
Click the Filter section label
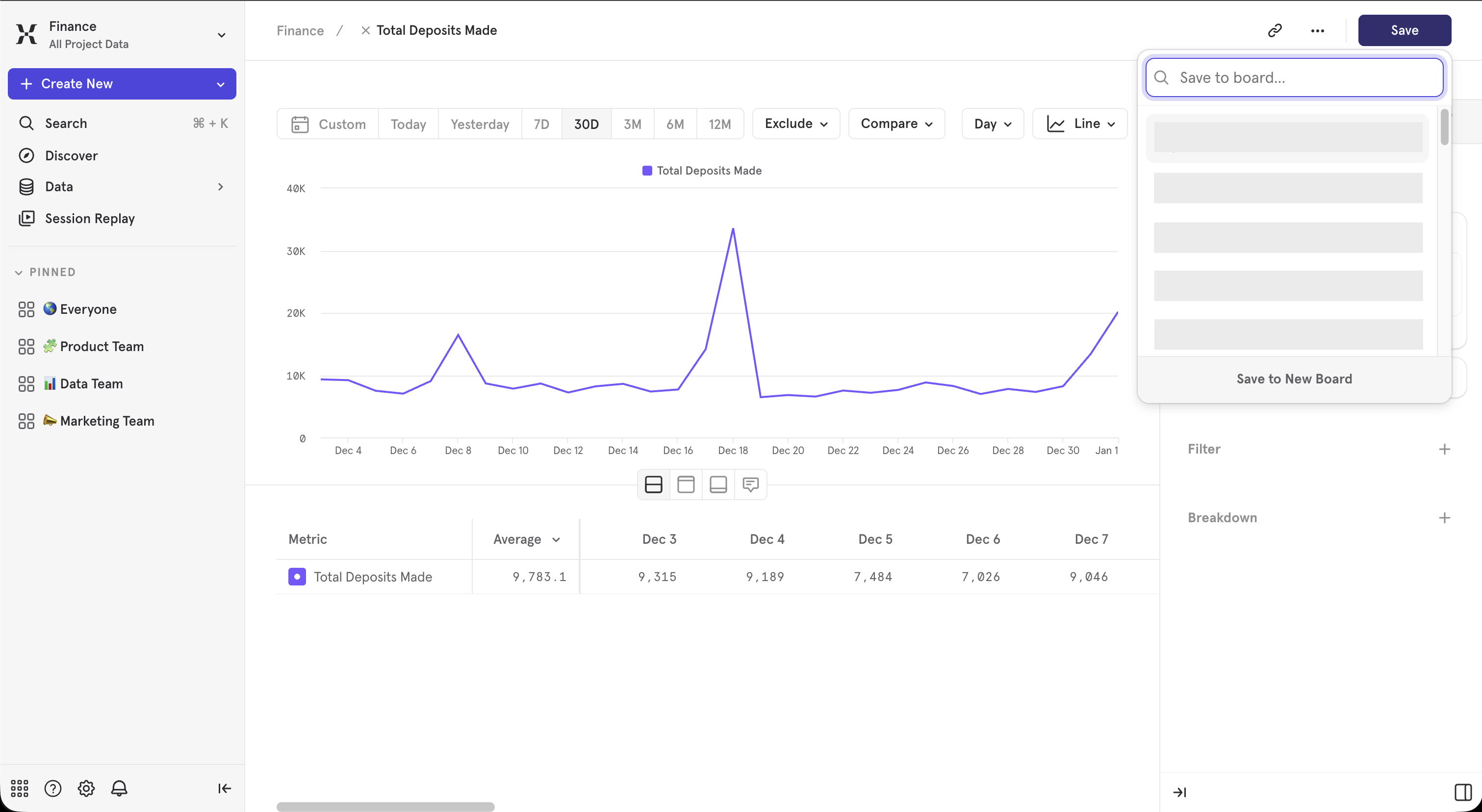tap(1203, 449)
